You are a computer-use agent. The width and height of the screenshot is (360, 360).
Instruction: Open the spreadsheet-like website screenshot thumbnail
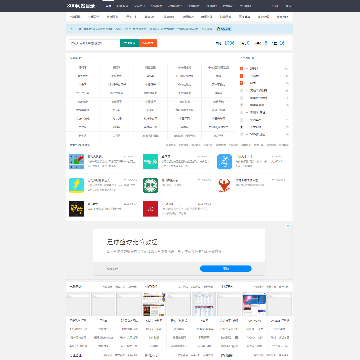coord(204,304)
